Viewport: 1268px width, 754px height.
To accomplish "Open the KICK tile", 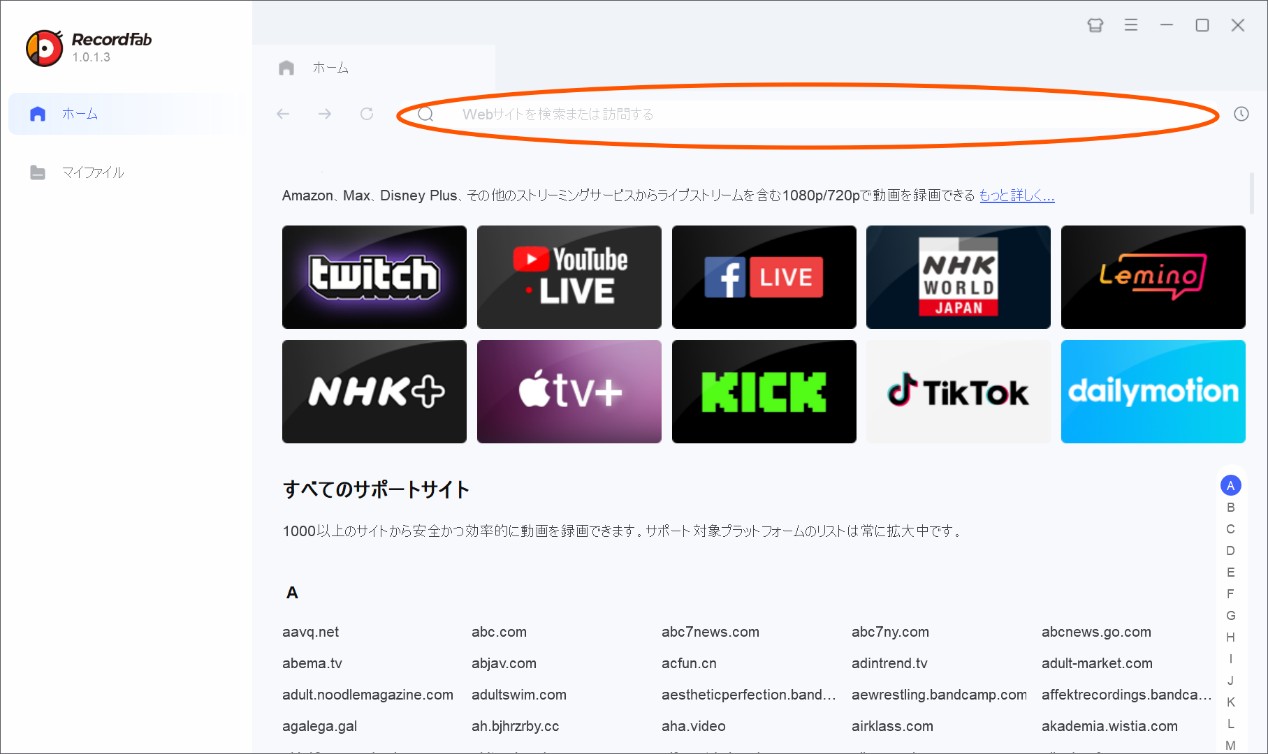I will (x=764, y=391).
